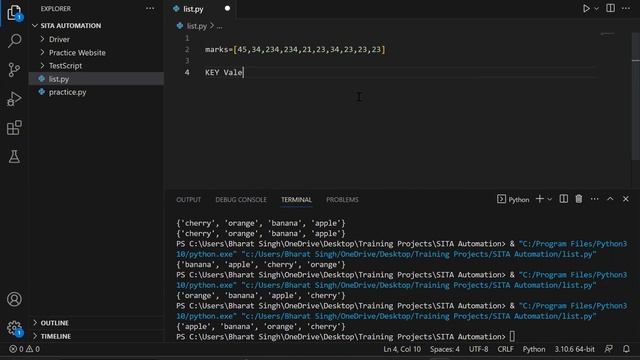Open the Testing flask icon
640x360 pixels.
click(14, 156)
